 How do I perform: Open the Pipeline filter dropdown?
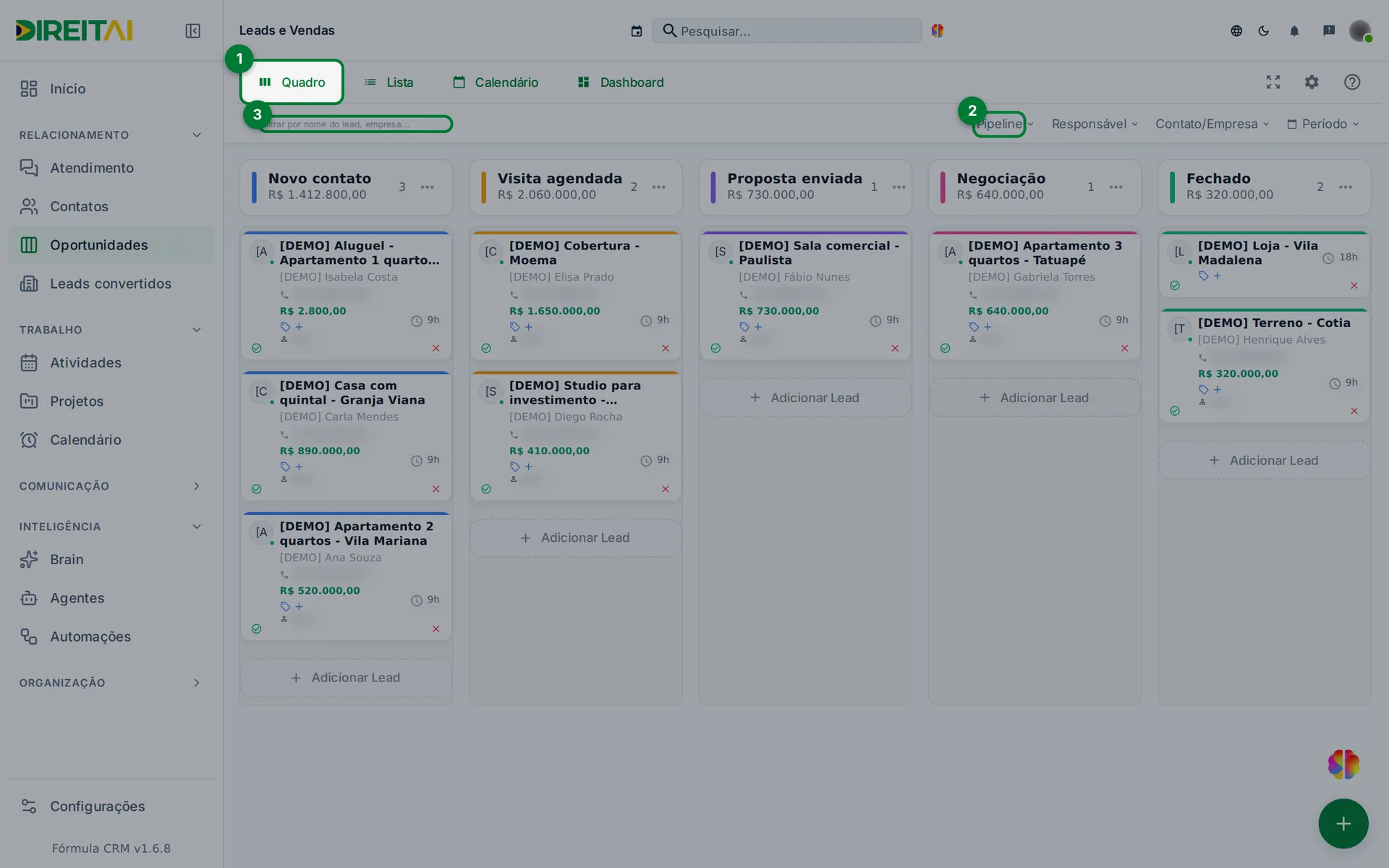[1003, 124]
